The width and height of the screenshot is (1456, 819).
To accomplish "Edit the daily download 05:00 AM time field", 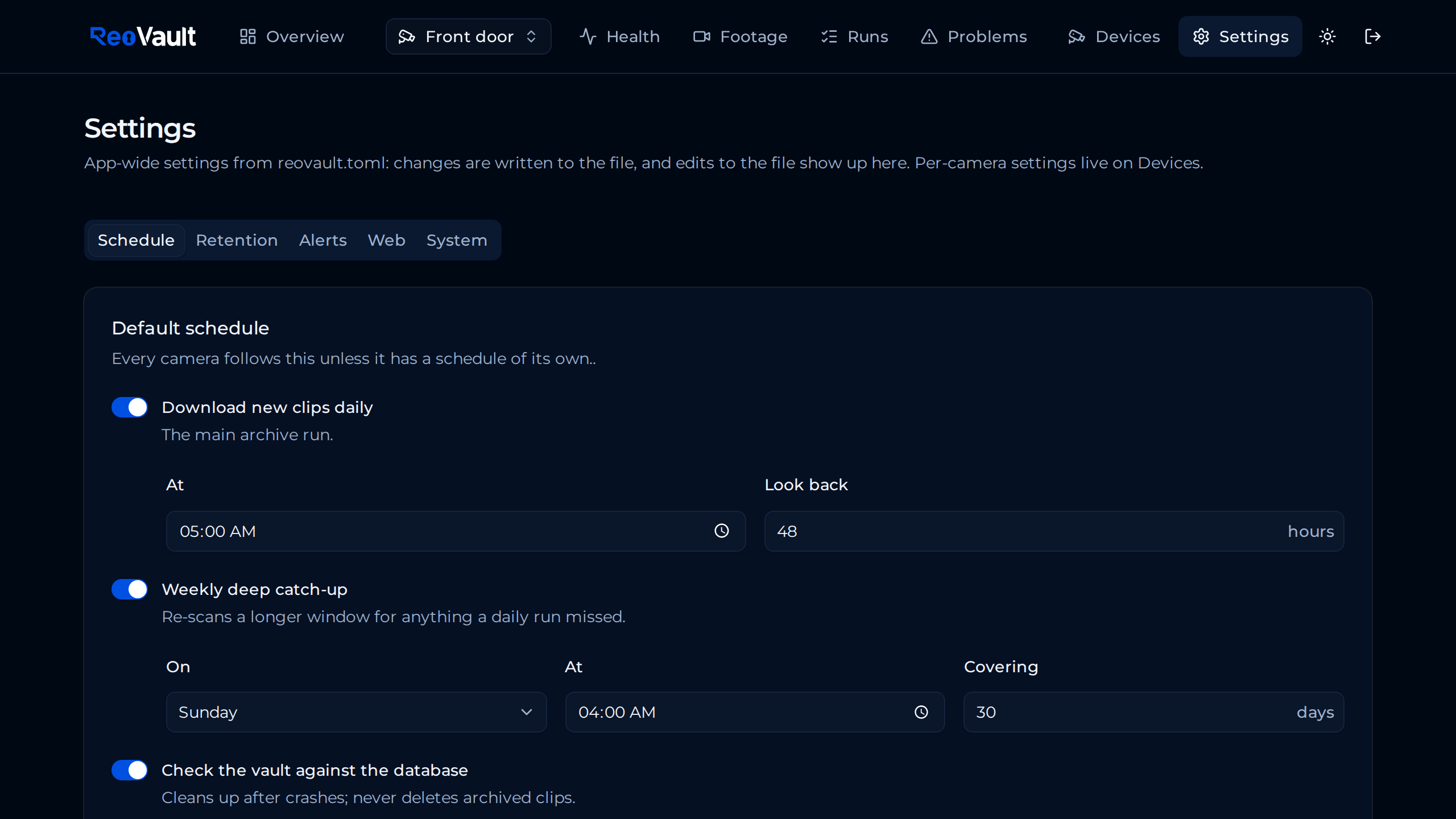I will (456, 531).
